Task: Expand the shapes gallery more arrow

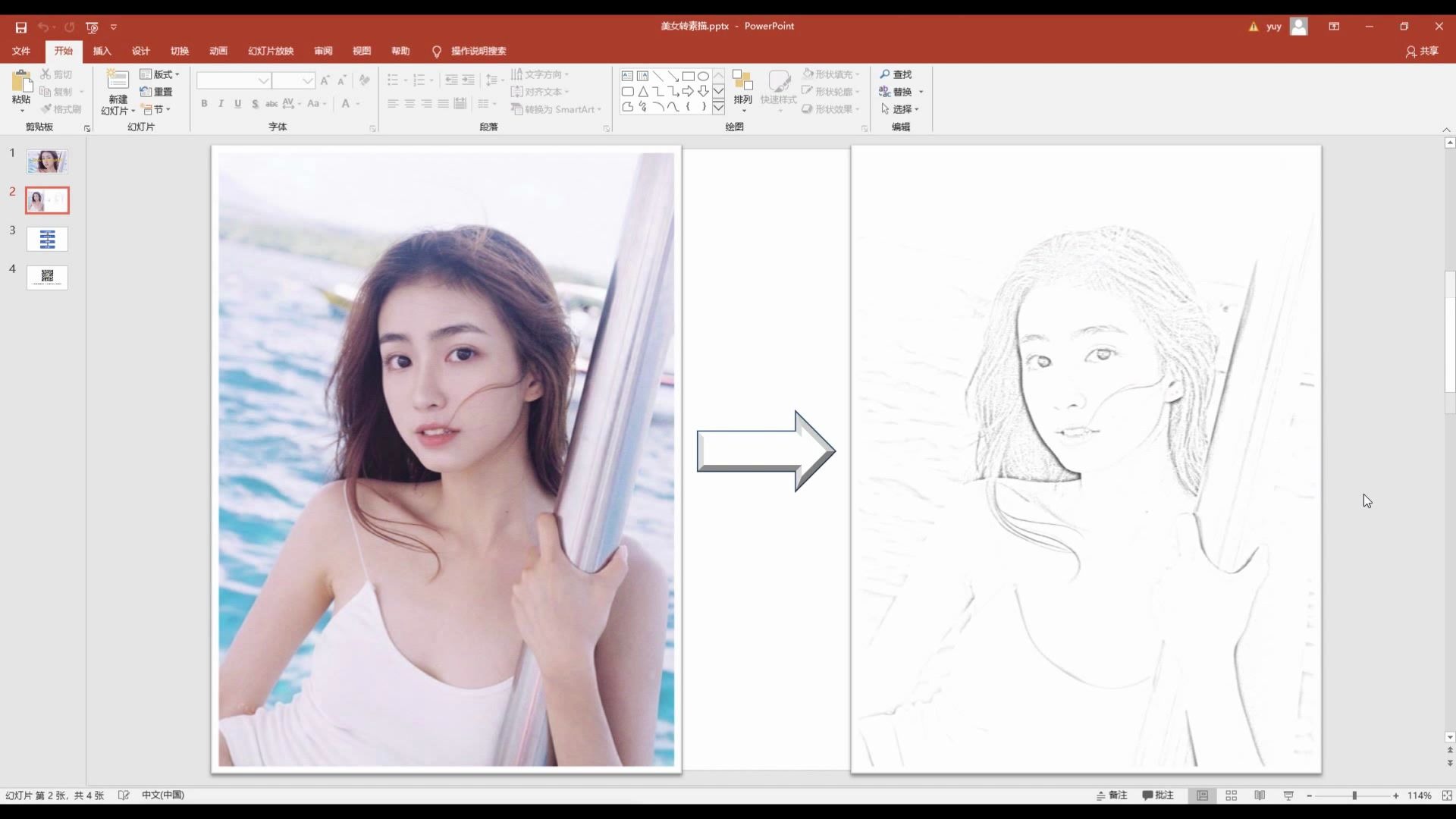Action: 718,108
